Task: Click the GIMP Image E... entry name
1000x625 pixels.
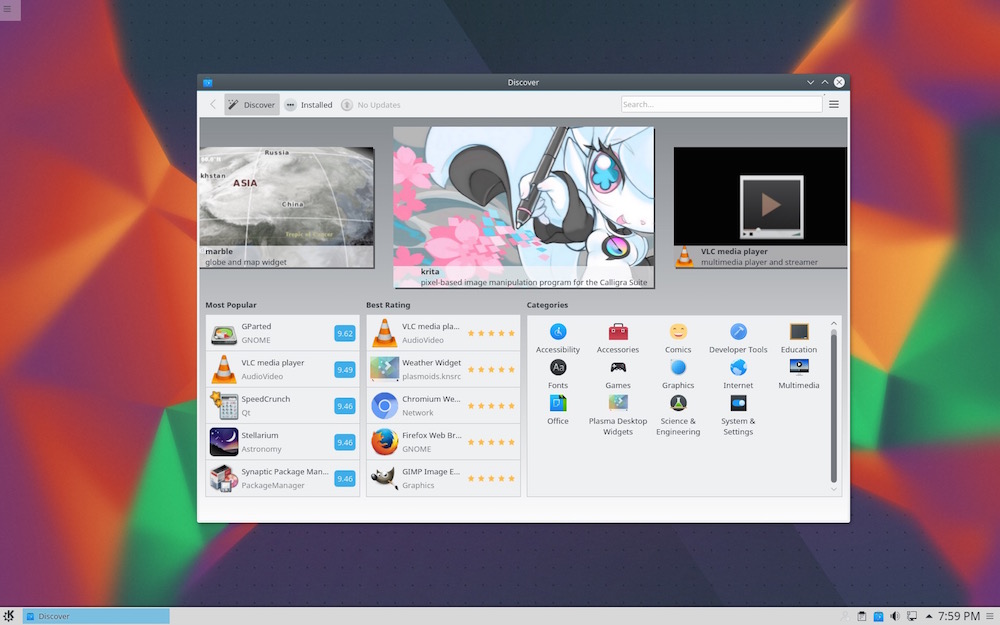Action: click(431, 472)
